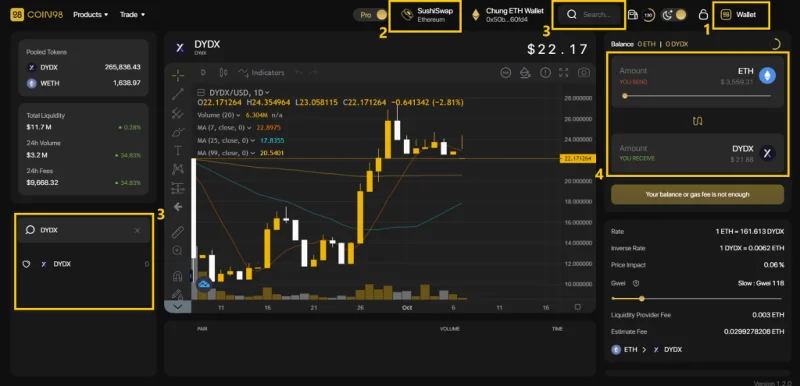Click the WETH pooled token row
This screenshot has height=386, width=800.
(84, 83)
